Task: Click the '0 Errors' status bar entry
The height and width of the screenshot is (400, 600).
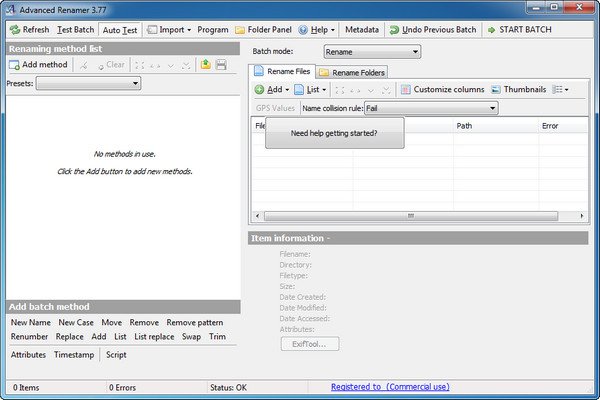Action: 122,388
